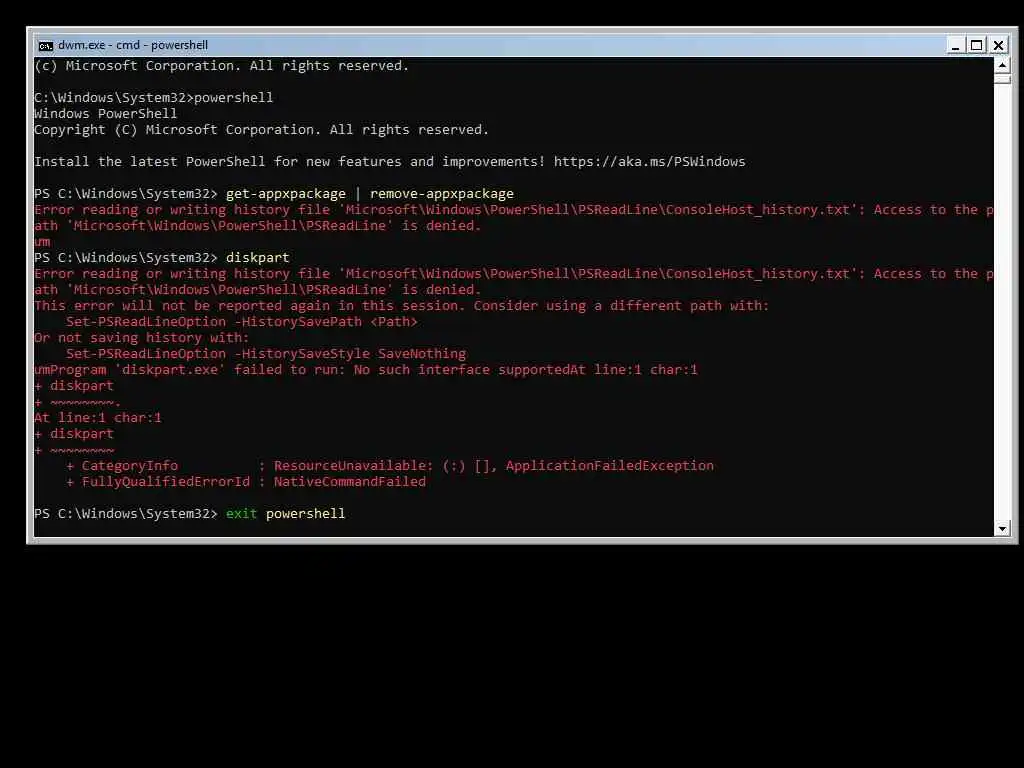Click 'This error will not be reported again' line
Screen dimensions: 1024x768
click(402, 306)
